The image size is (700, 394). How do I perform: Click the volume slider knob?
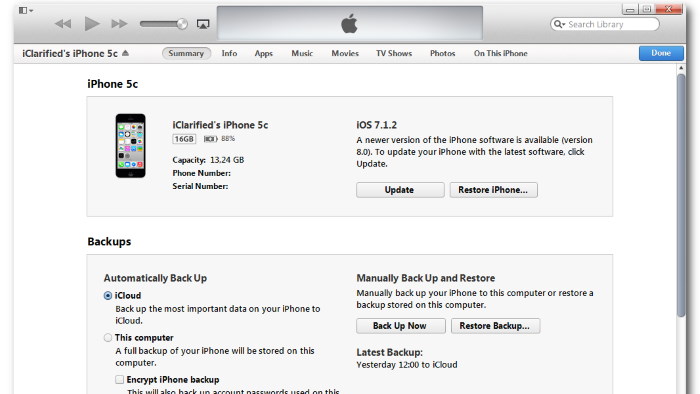[x=182, y=24]
